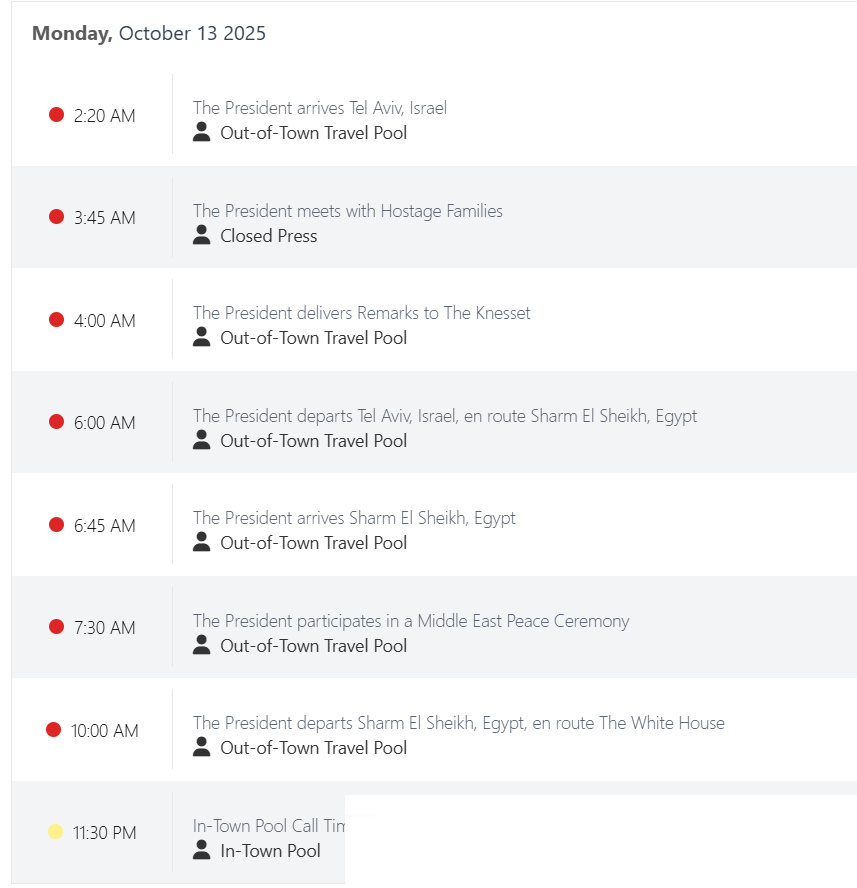Click person icon under Tel Aviv departure
Screen dimensions: 857x888
pos(202,440)
